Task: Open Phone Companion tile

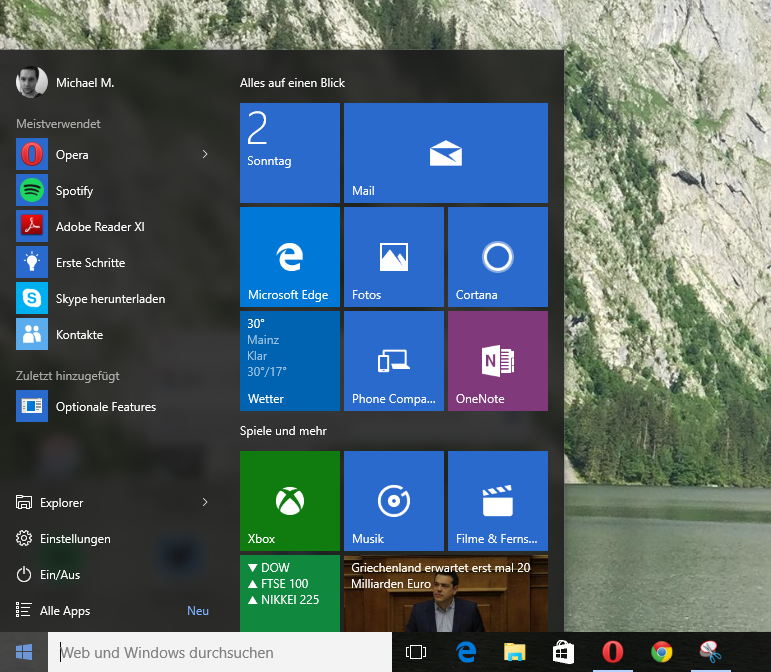Action: [x=393, y=361]
